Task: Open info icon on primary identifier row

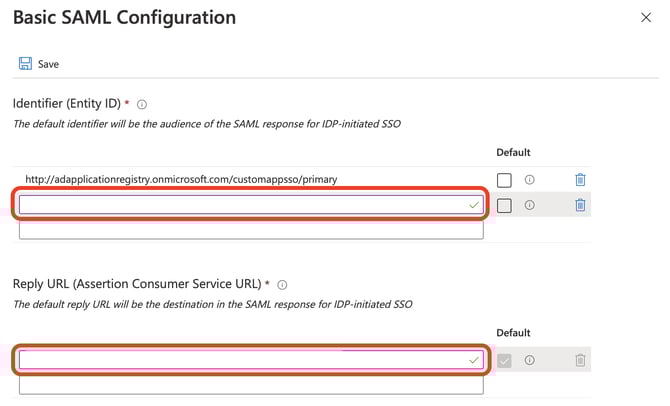Action: [530, 180]
